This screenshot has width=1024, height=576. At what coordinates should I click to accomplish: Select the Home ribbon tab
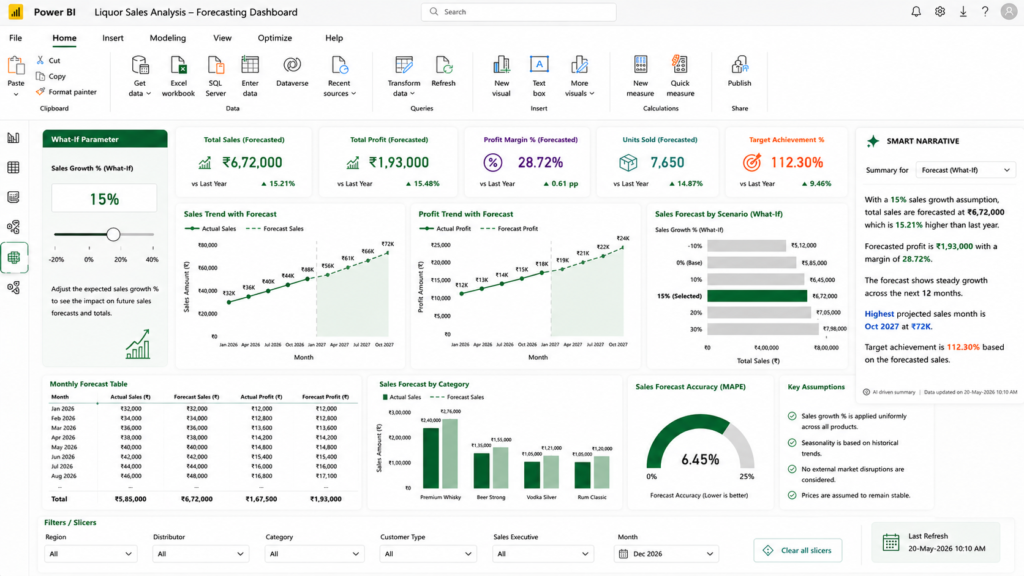coord(64,38)
